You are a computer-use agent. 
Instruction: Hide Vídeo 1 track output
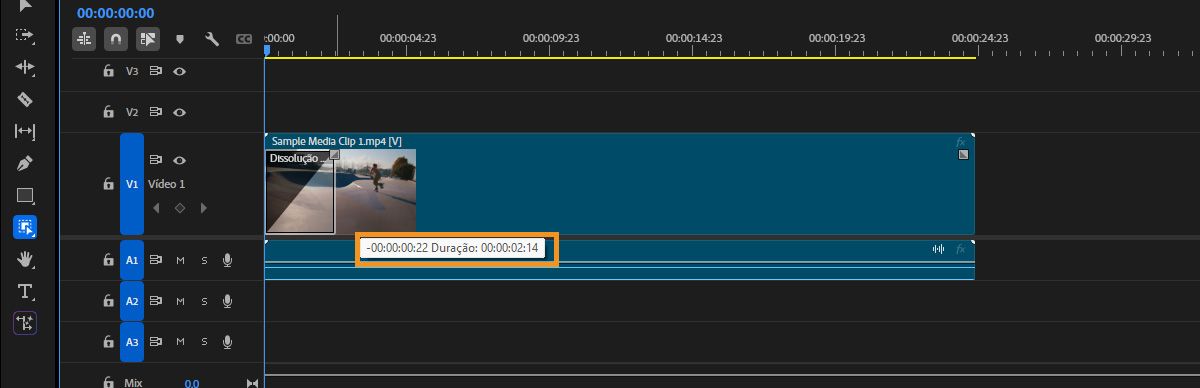click(180, 160)
